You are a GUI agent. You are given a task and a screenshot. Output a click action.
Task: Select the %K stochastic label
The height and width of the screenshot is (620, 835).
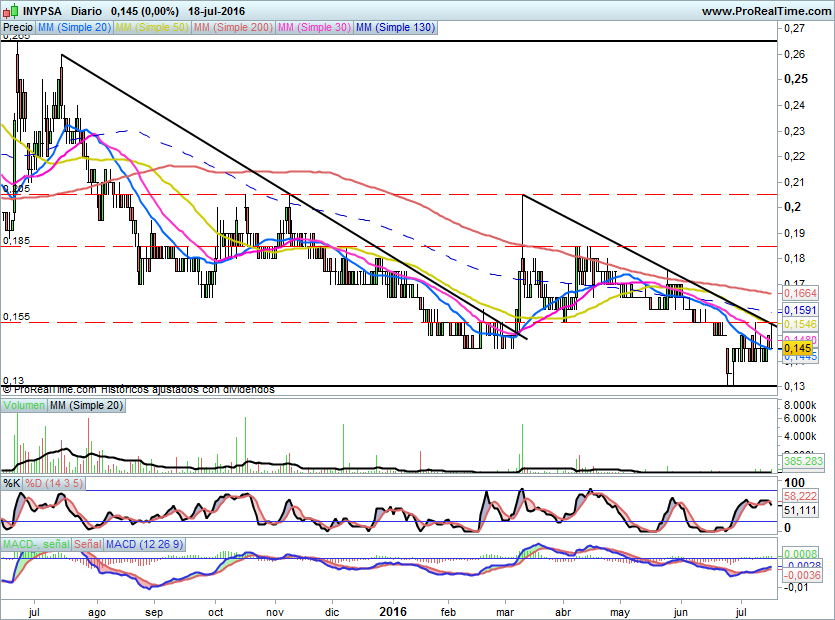pyautogui.click(x=12, y=483)
